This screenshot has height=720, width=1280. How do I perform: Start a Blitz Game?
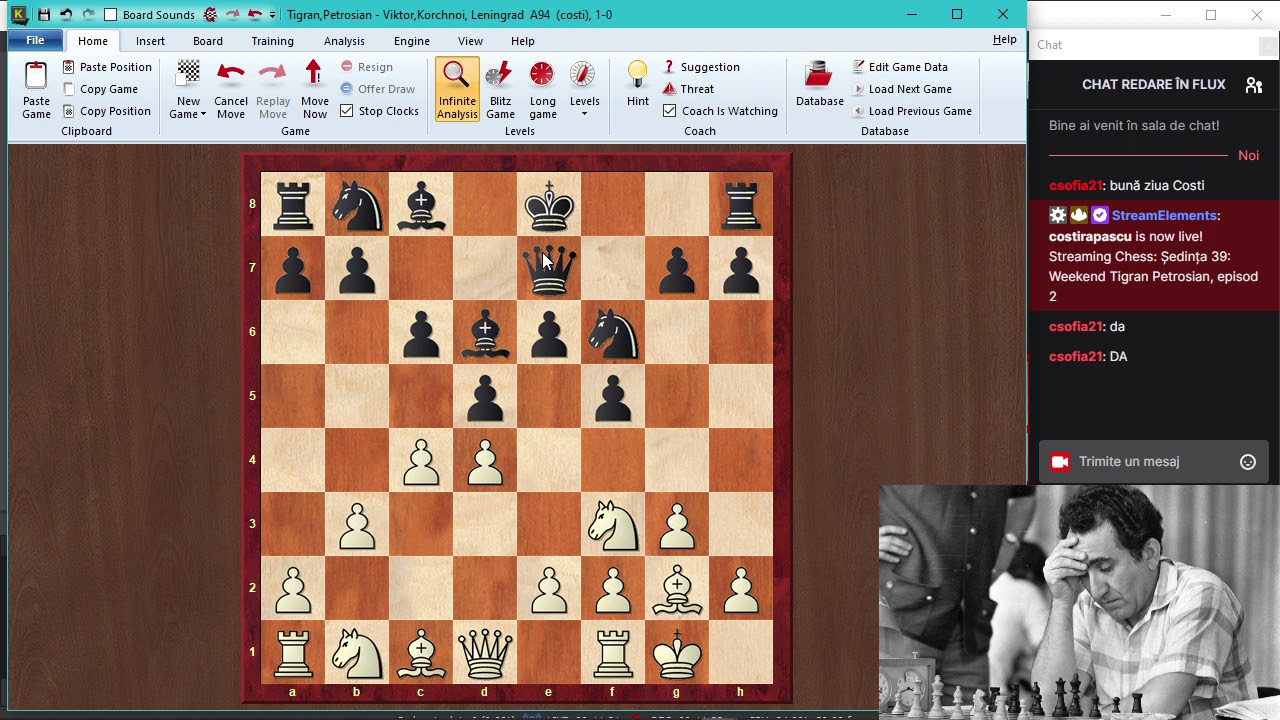(500, 89)
